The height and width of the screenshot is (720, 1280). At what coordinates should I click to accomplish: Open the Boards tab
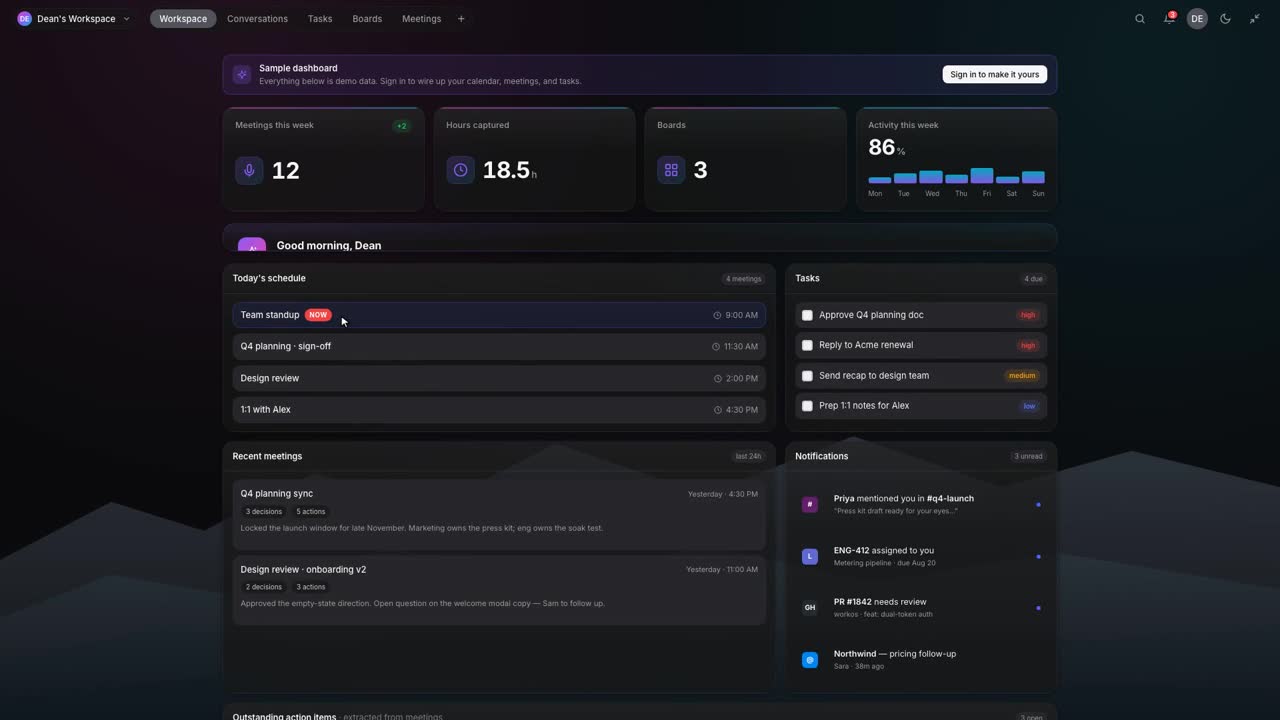(x=367, y=19)
